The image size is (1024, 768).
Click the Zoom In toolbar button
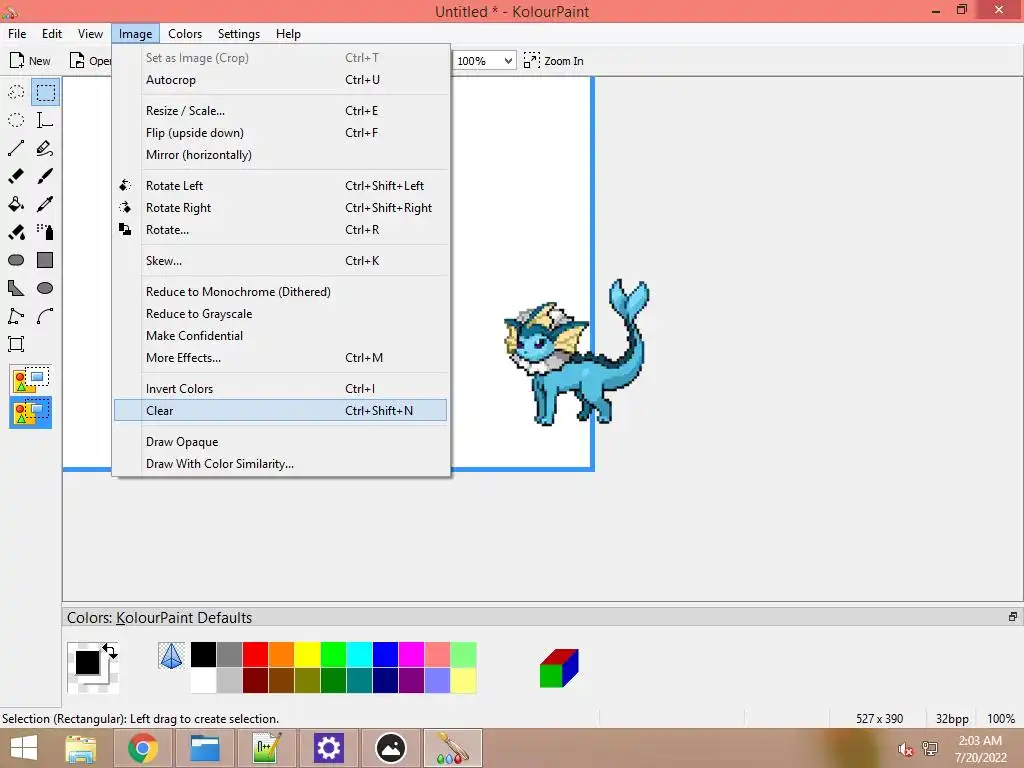[554, 61]
